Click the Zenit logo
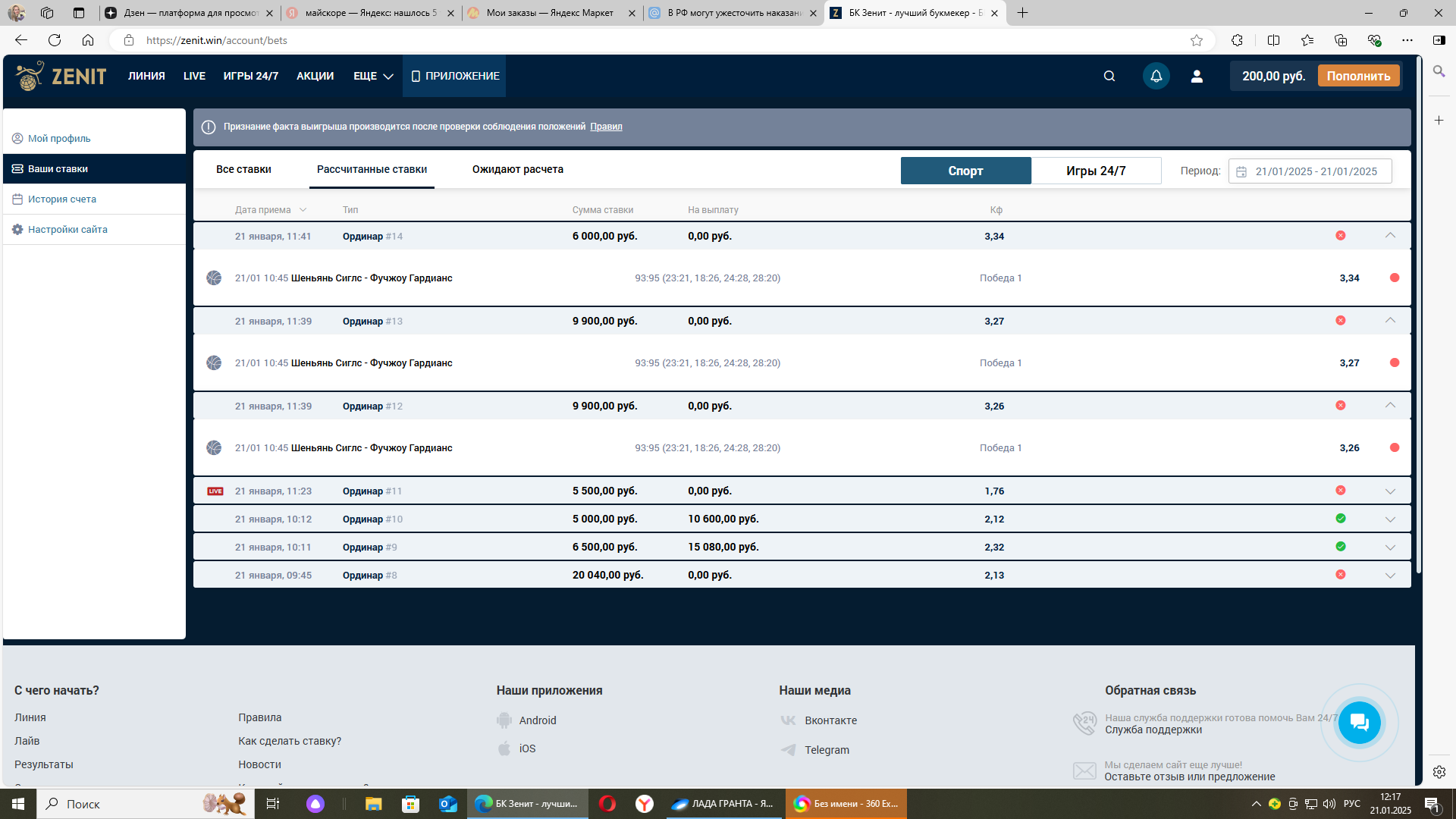The image size is (1456, 819). [x=61, y=76]
